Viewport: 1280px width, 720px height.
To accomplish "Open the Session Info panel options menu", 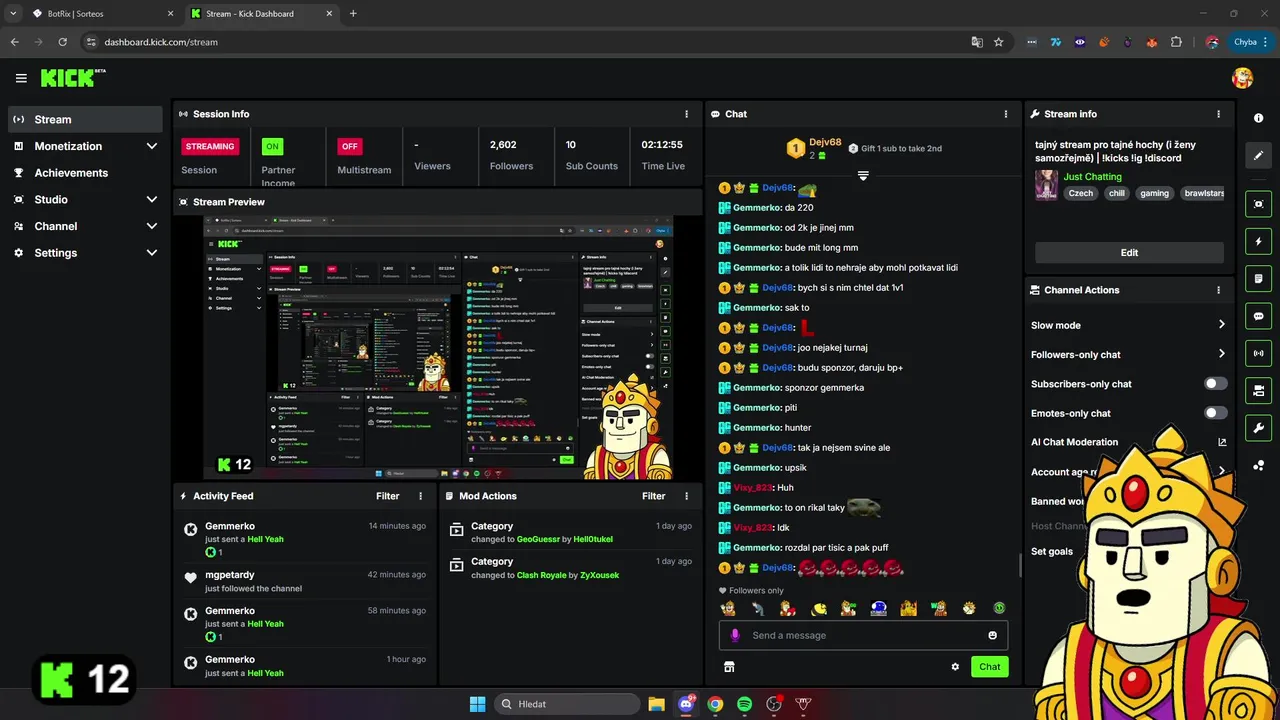I will tap(686, 114).
